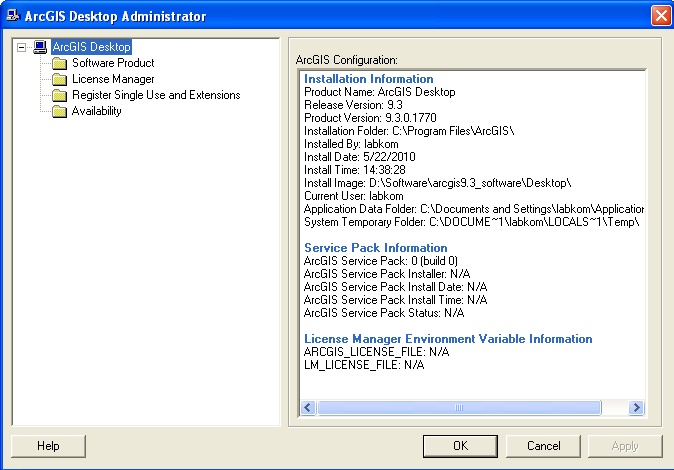Screen dimensions: 674x470
Task: Close the ArcGIS Desktop Administrator window
Action: tap(661, 16)
